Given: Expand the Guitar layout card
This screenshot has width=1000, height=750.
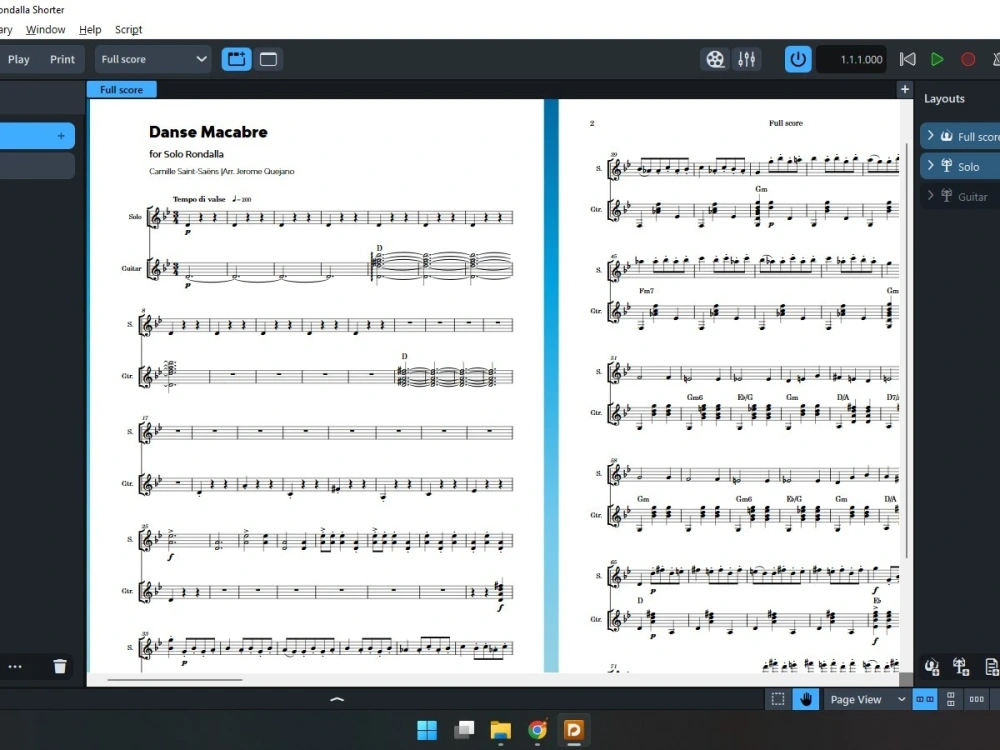Looking at the screenshot, I should 930,195.
